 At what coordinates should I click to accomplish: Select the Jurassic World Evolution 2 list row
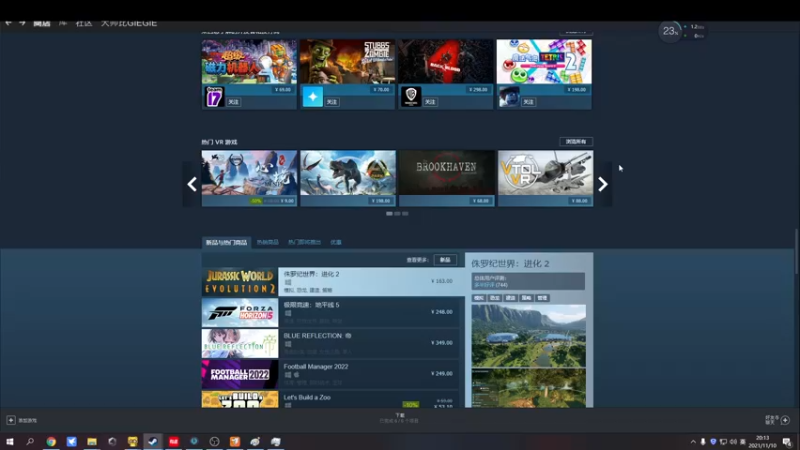point(331,282)
